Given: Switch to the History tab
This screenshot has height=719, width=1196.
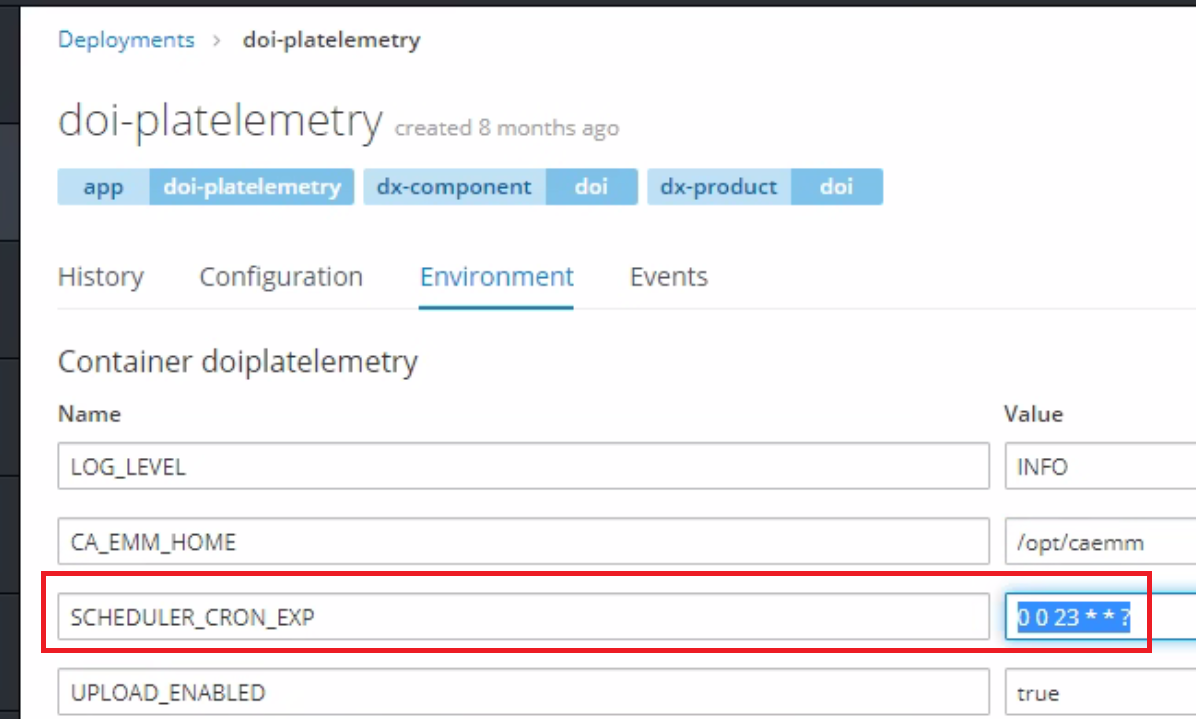Looking at the screenshot, I should click(x=101, y=277).
